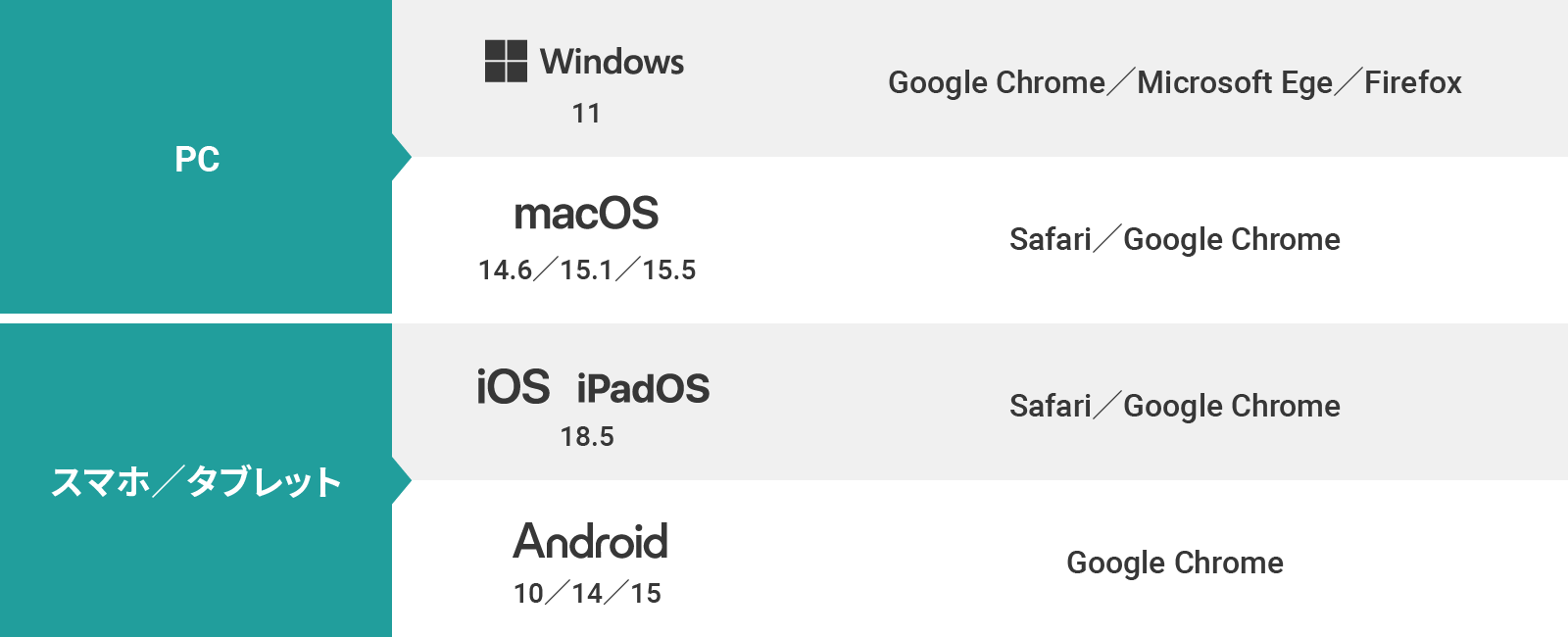
Task: Click Safari in the macOS row
Action: click(x=1051, y=240)
